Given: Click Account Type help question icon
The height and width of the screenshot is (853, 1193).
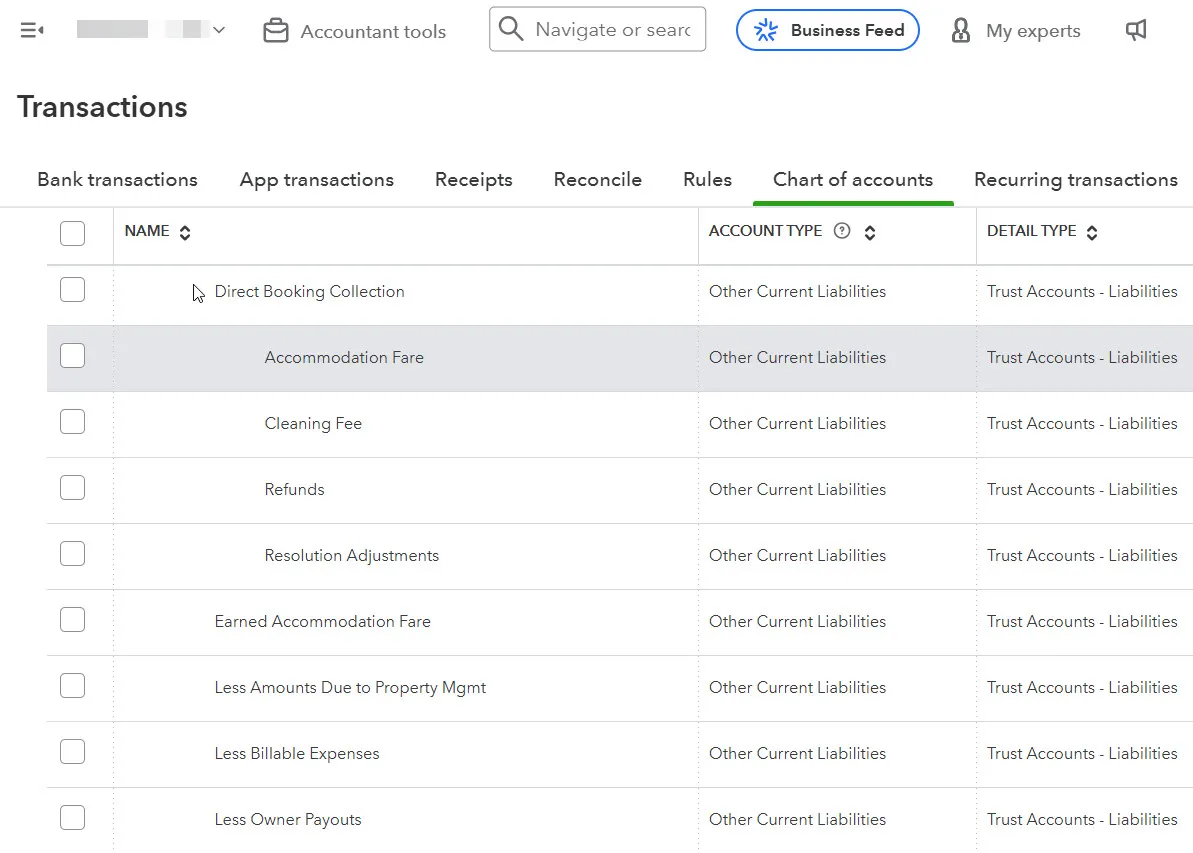Looking at the screenshot, I should point(842,231).
